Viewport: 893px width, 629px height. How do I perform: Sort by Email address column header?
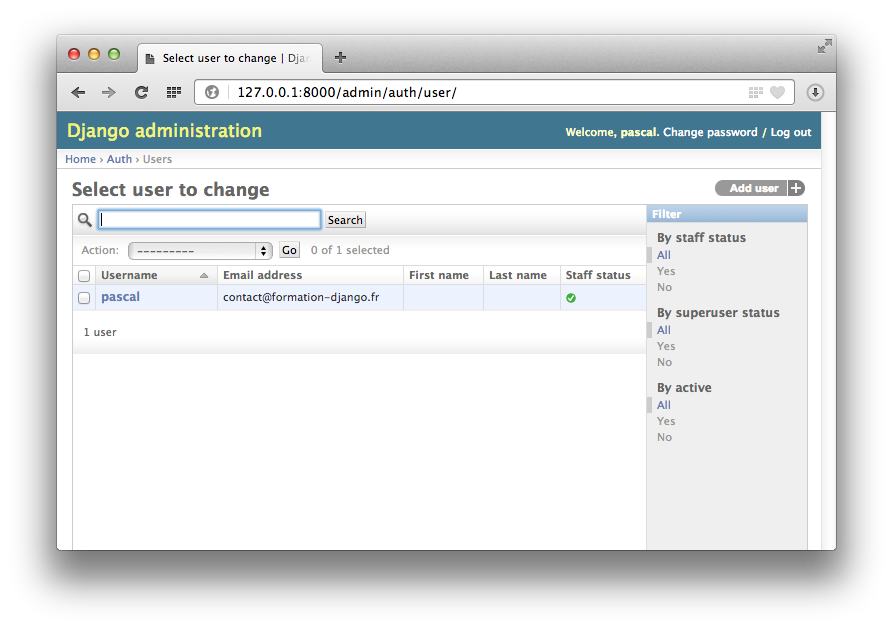[x=263, y=275]
